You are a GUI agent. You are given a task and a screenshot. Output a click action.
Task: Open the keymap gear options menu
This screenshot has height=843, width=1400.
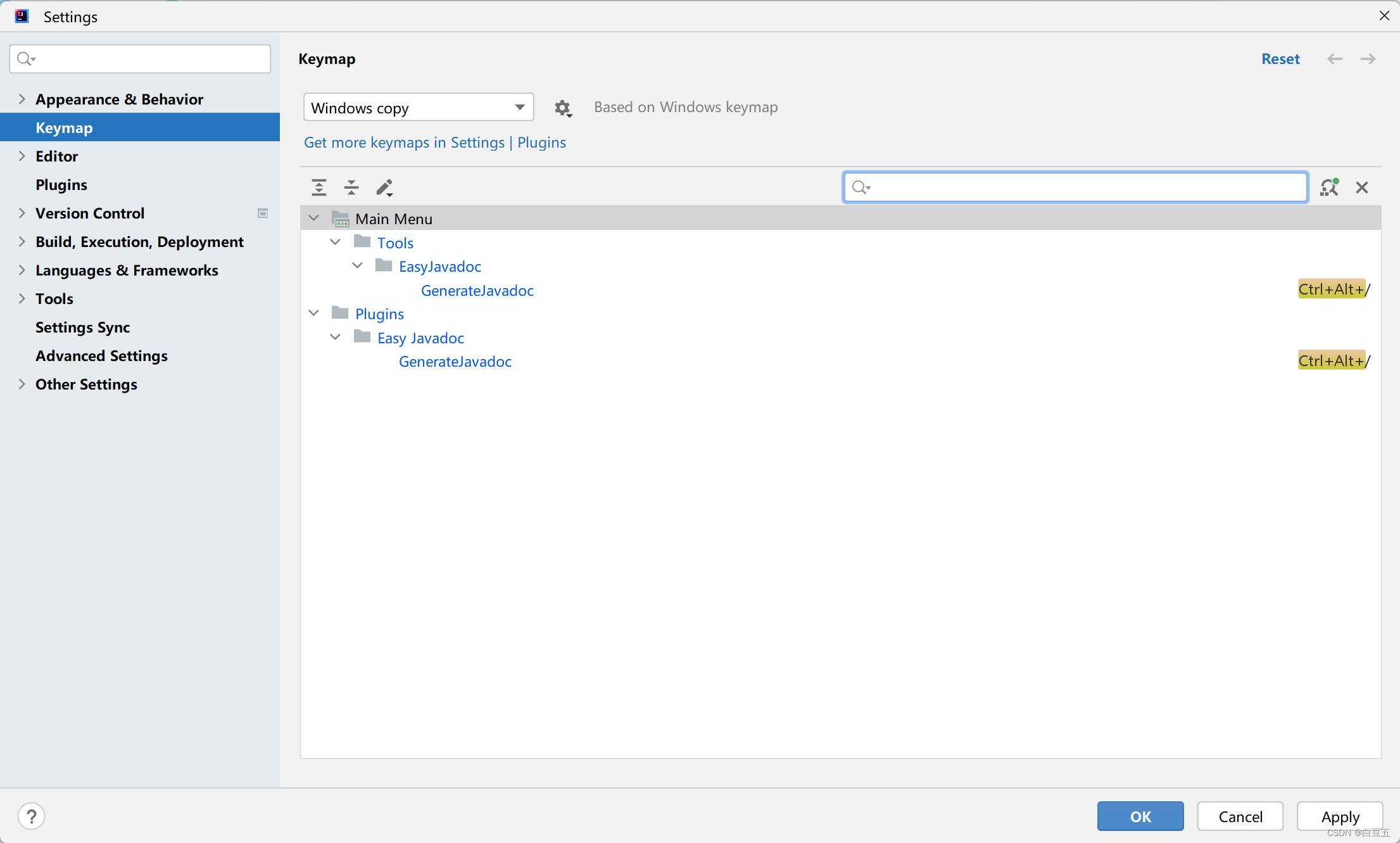click(563, 108)
